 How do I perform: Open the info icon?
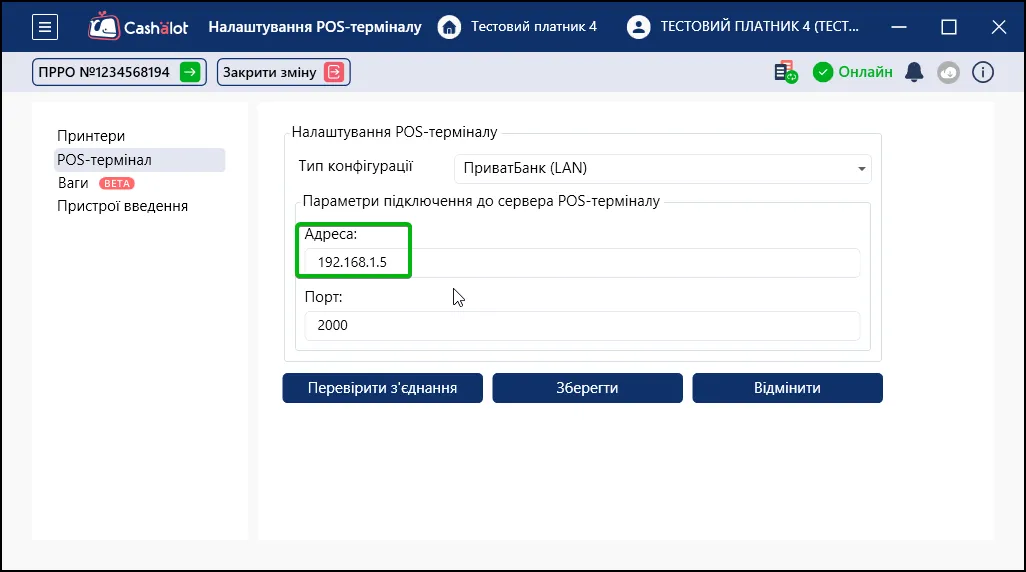[983, 72]
